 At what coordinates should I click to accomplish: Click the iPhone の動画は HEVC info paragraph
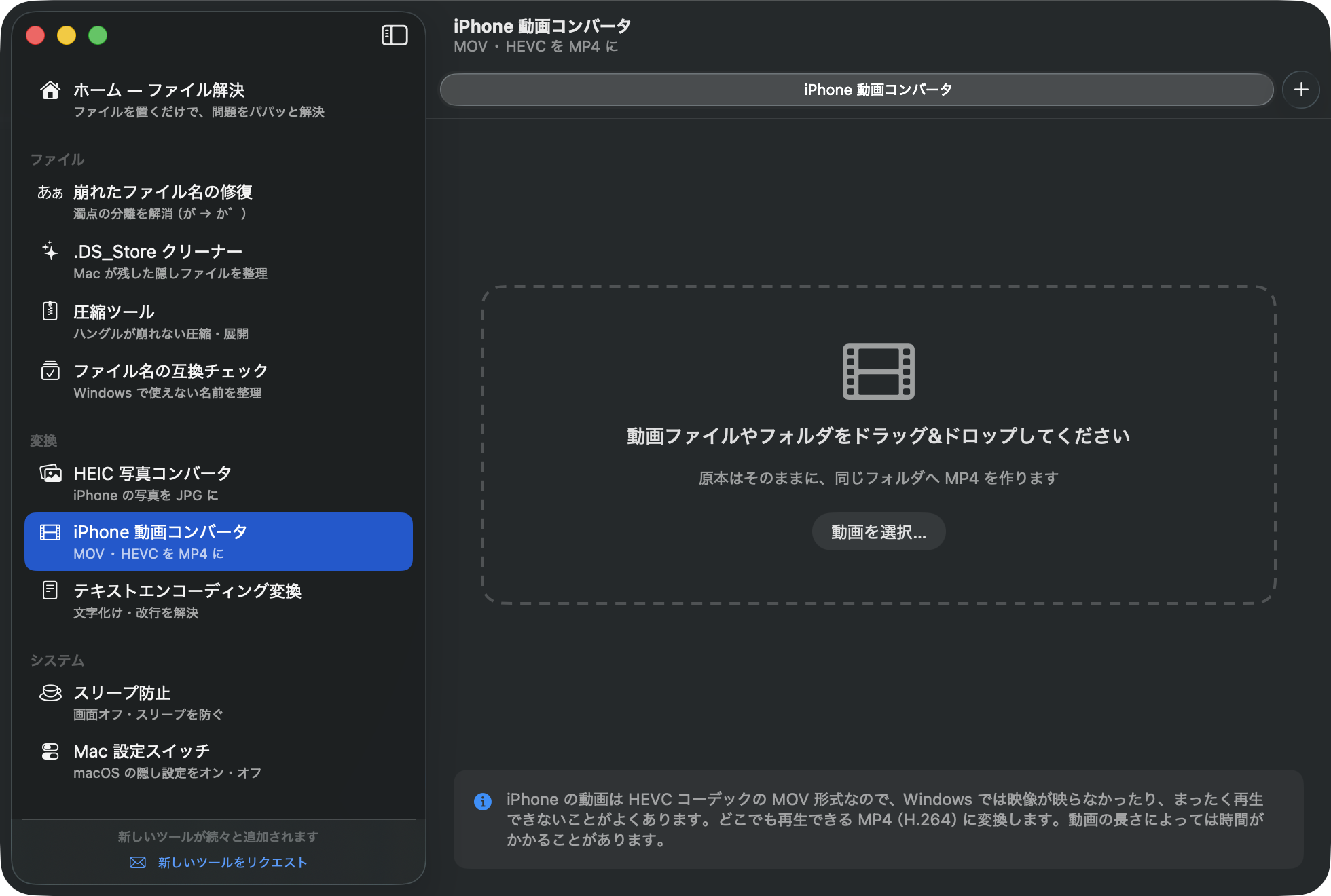click(x=885, y=819)
